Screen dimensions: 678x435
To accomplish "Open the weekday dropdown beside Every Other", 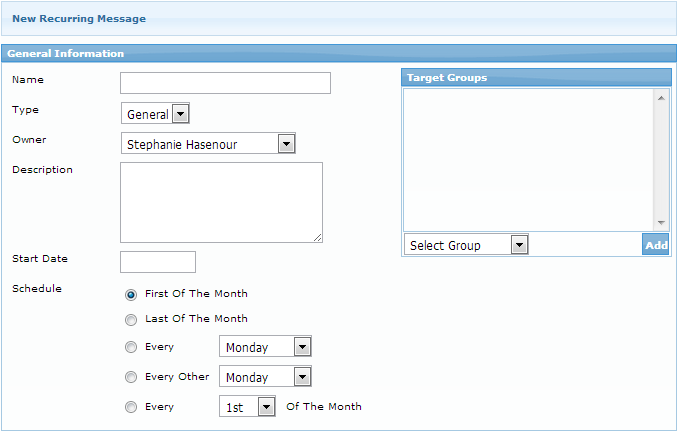I will (265, 377).
